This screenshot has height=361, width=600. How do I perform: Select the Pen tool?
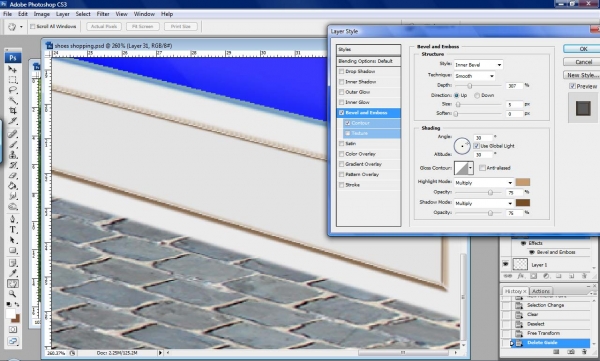13,219
